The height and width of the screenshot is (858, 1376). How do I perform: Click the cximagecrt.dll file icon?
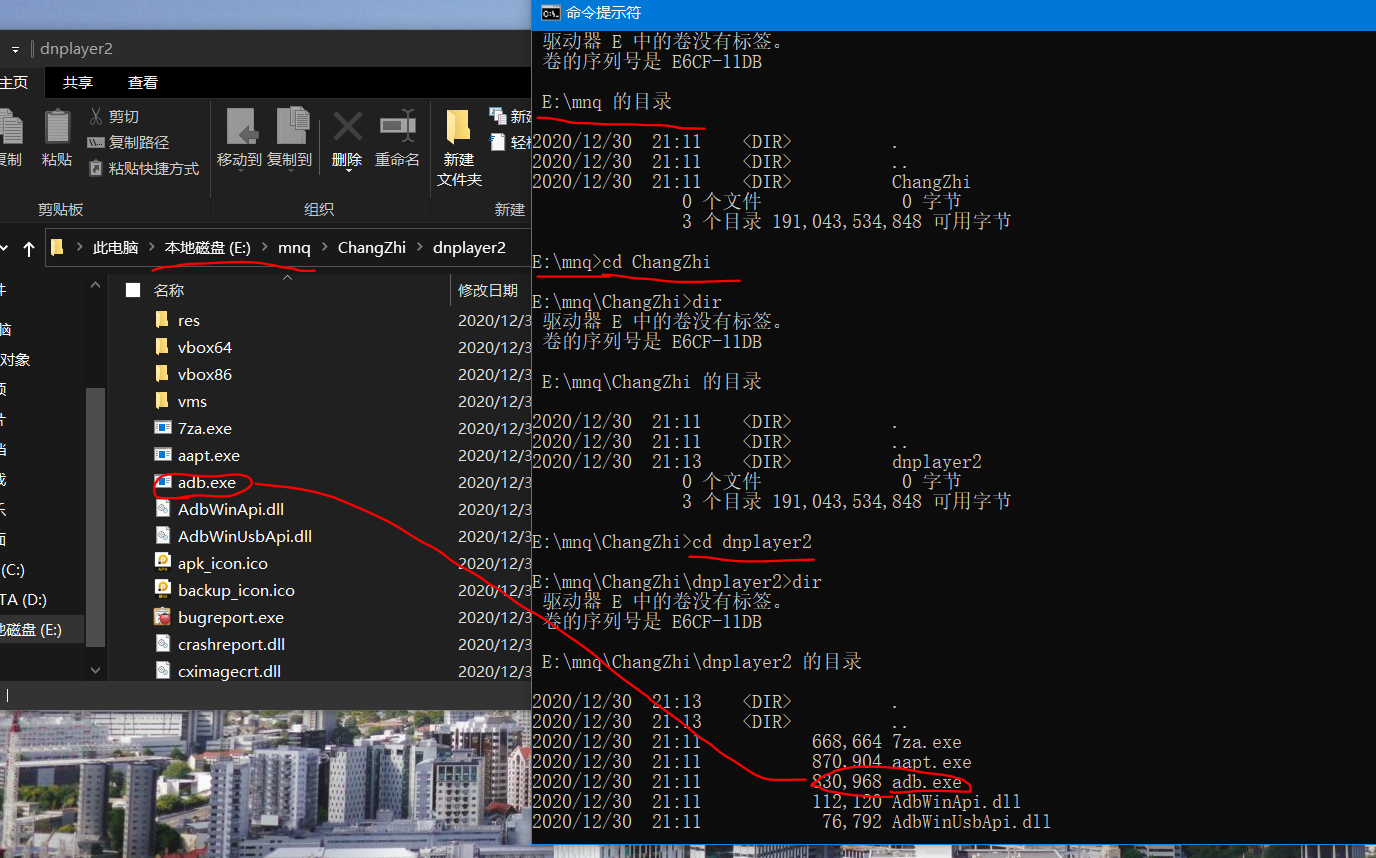point(162,671)
